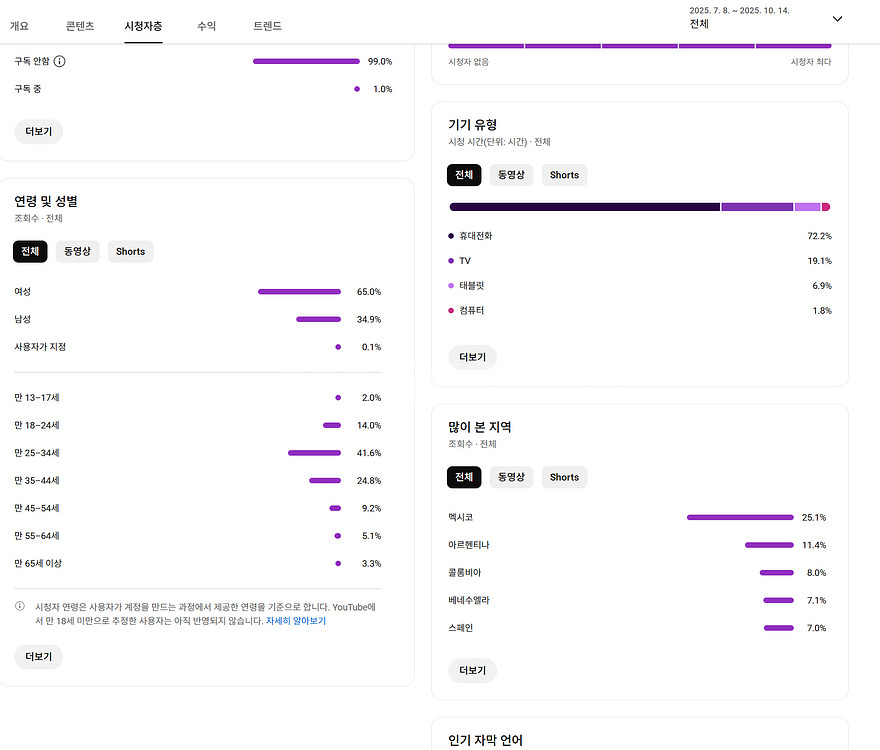This screenshot has width=880, height=750.
Task: Click the 멕시코 bar in top regions
Action: 739,518
